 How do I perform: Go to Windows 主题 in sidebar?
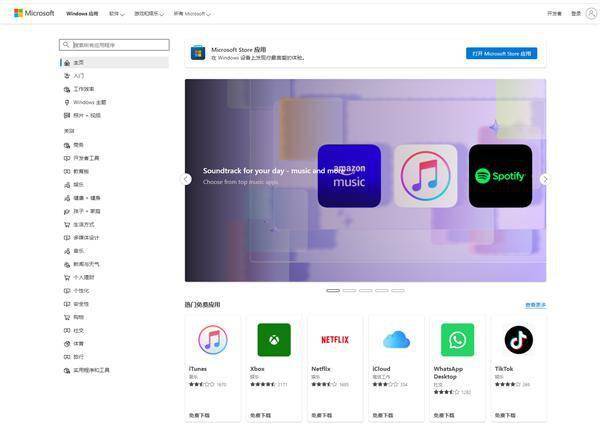click(89, 102)
